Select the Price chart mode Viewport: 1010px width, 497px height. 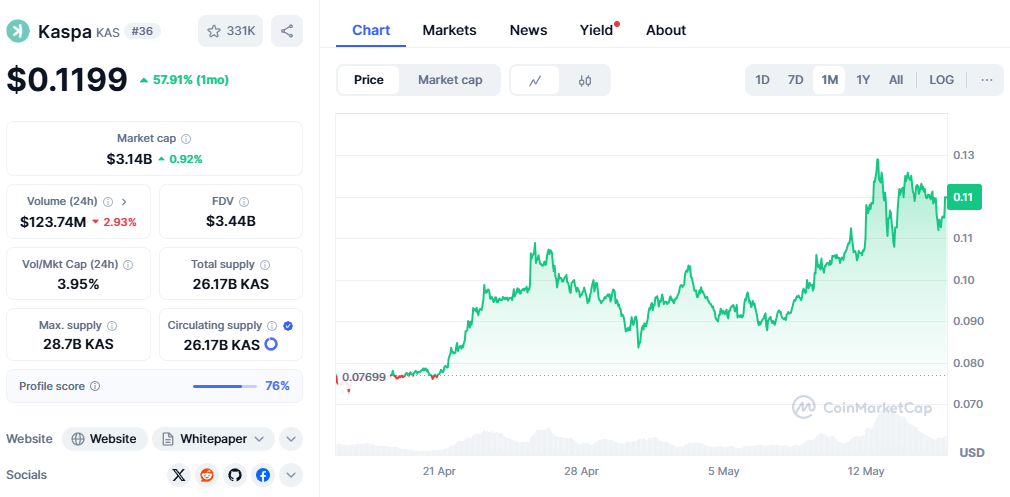click(x=368, y=80)
